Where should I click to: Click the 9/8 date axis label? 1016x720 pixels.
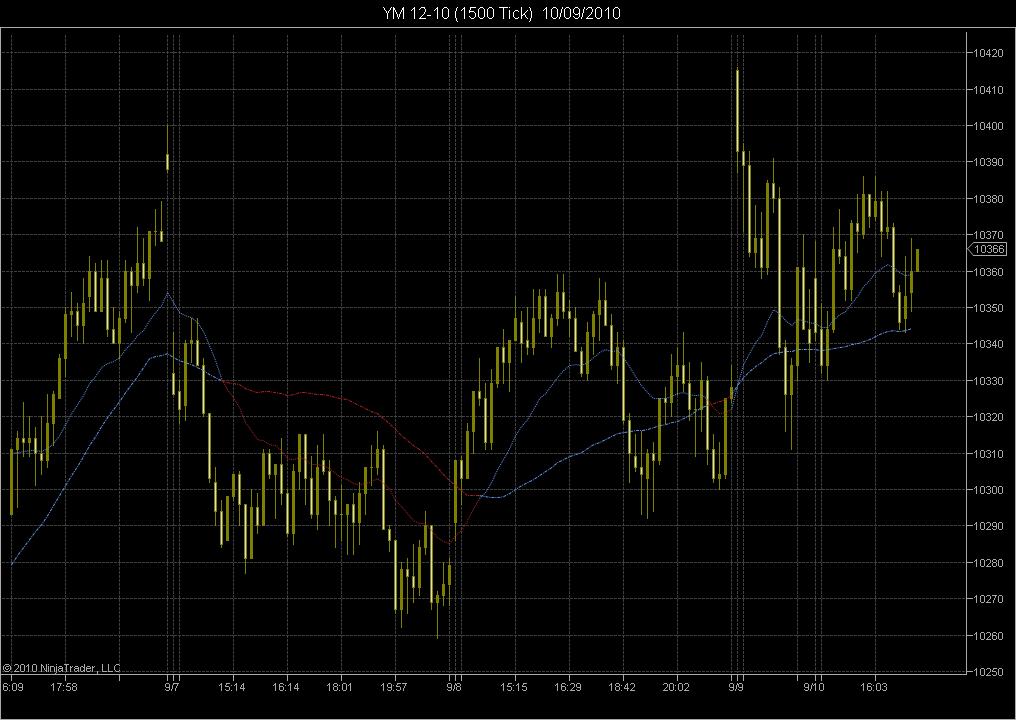click(455, 687)
